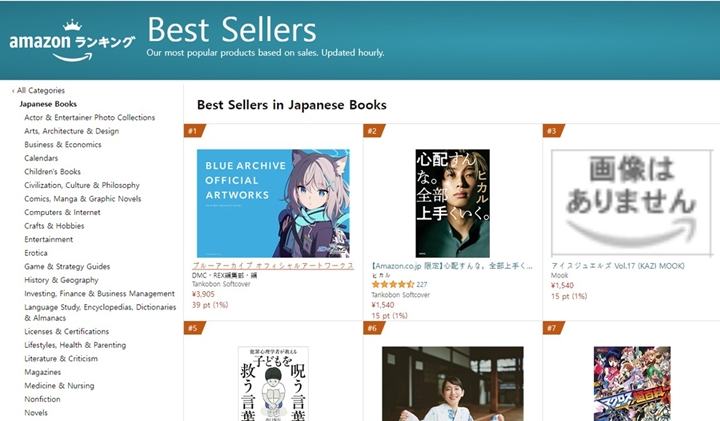Open アイスジュエルズ Vol.17 title link
The image size is (720, 421).
[618, 266]
